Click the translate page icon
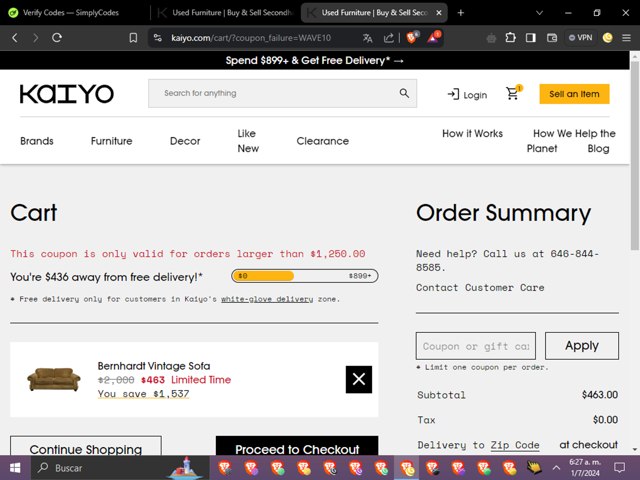Viewport: 640px width, 480px height. click(367, 38)
